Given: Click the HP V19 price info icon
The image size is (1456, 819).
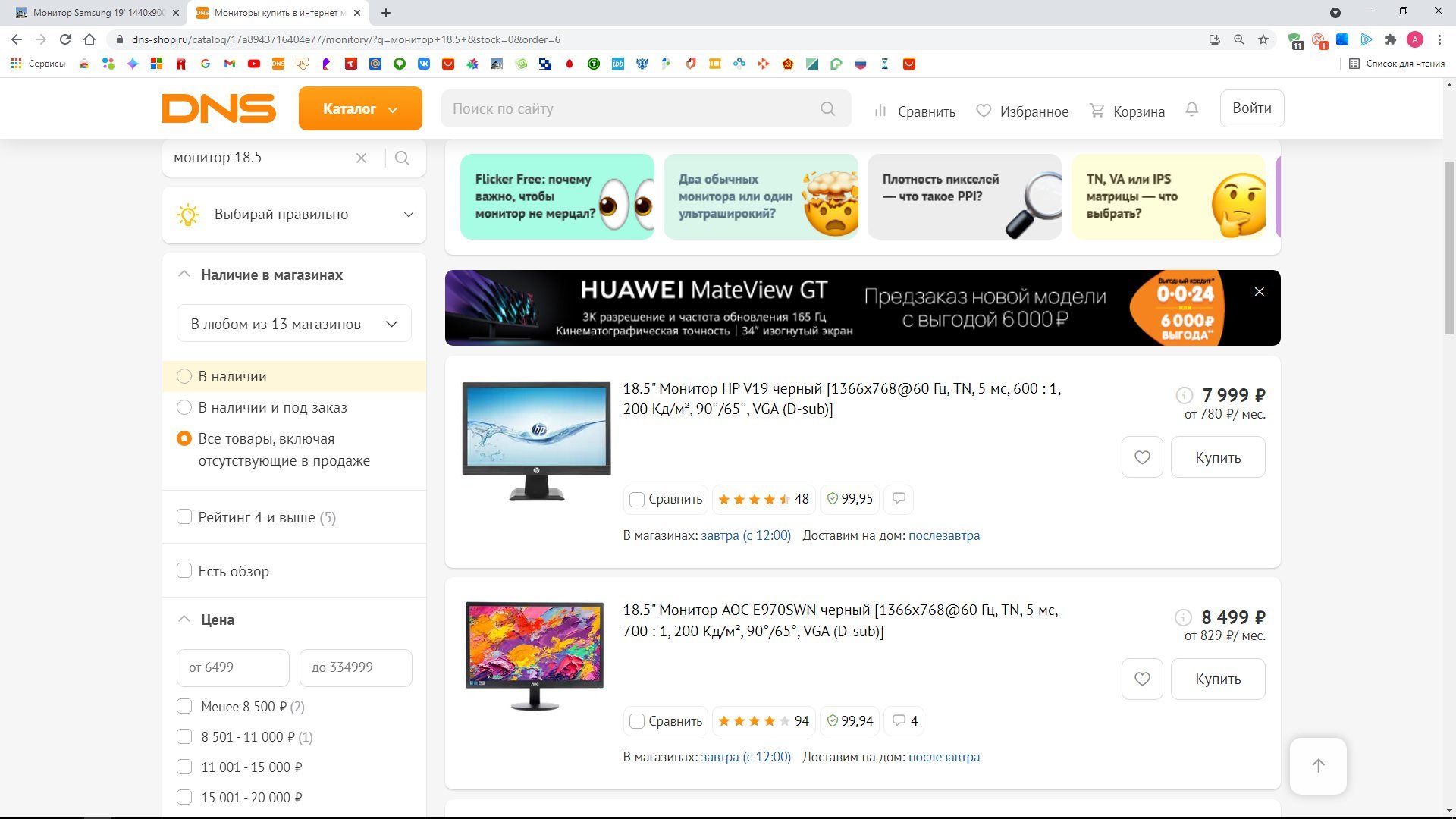Looking at the screenshot, I should (x=1184, y=395).
